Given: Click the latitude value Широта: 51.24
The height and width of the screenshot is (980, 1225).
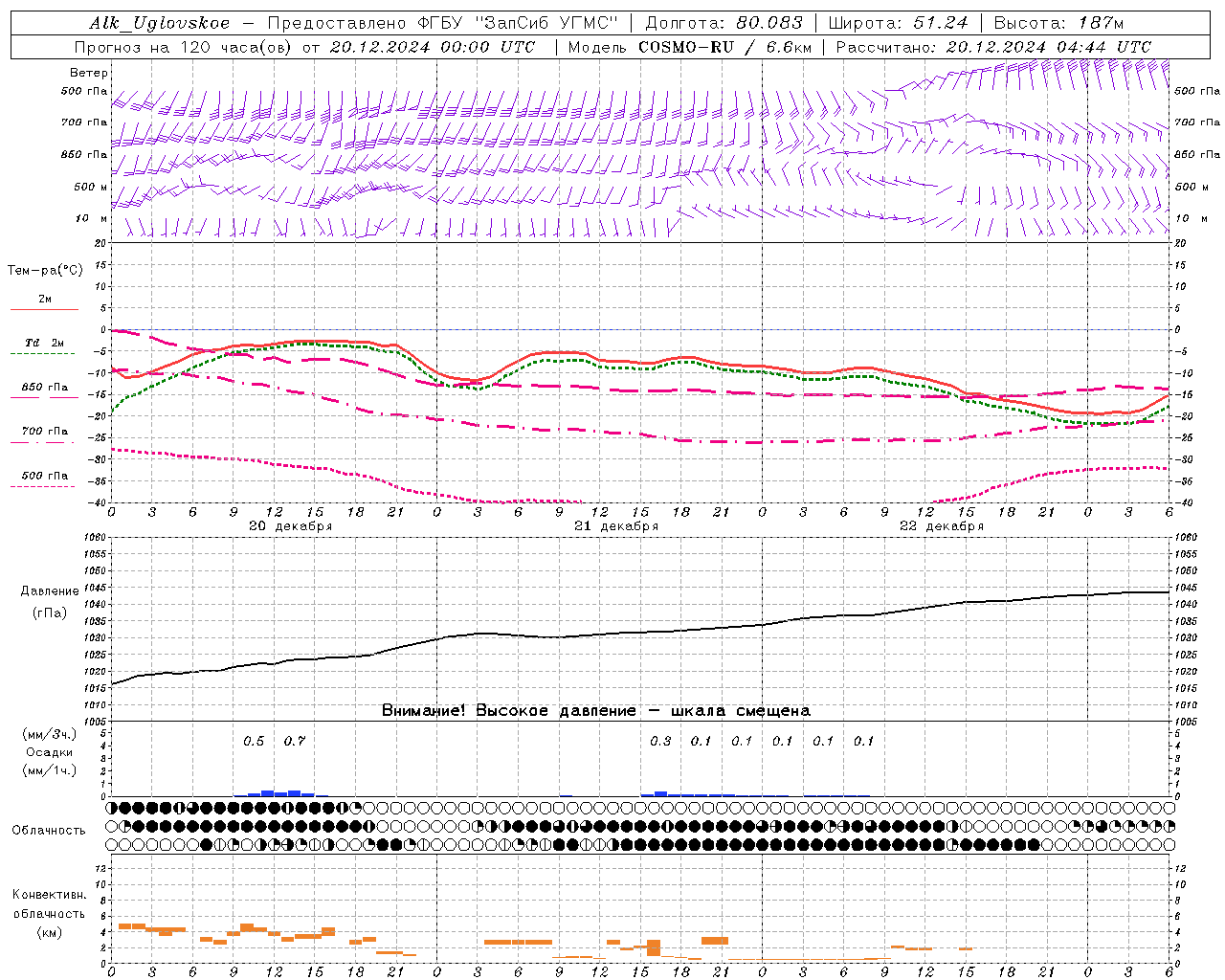Looking at the screenshot, I should pyautogui.click(x=898, y=23).
